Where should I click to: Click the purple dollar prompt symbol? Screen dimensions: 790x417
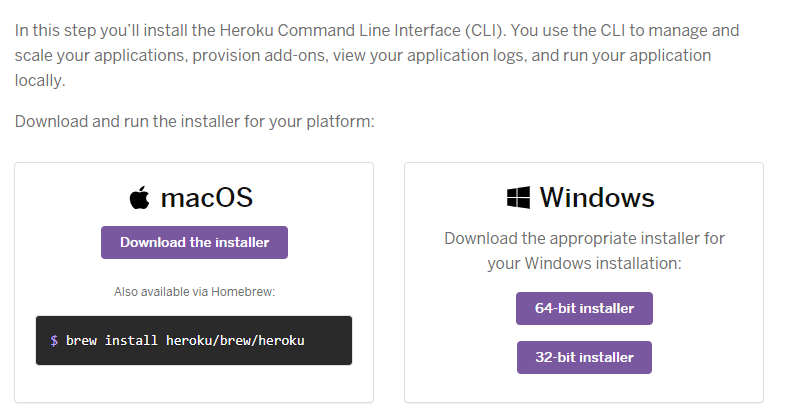54,341
